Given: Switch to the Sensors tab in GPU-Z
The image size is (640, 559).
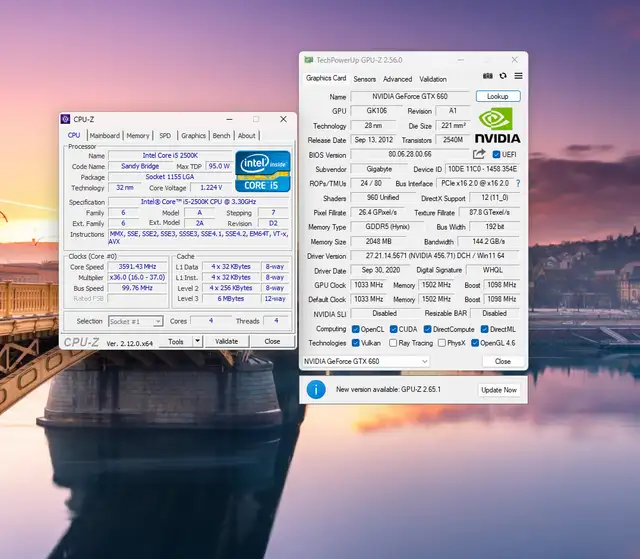Looking at the screenshot, I should tap(364, 79).
